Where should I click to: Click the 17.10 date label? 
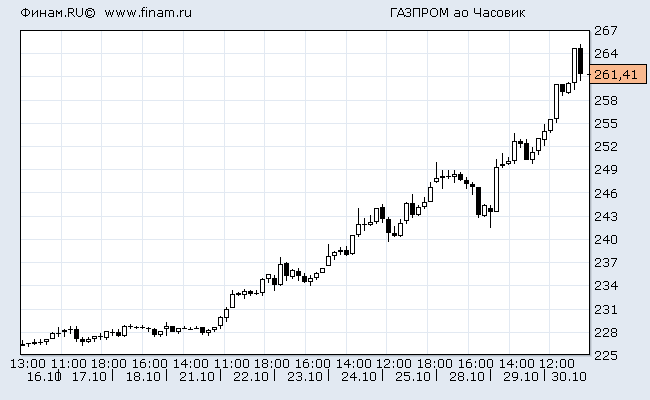click(89, 377)
